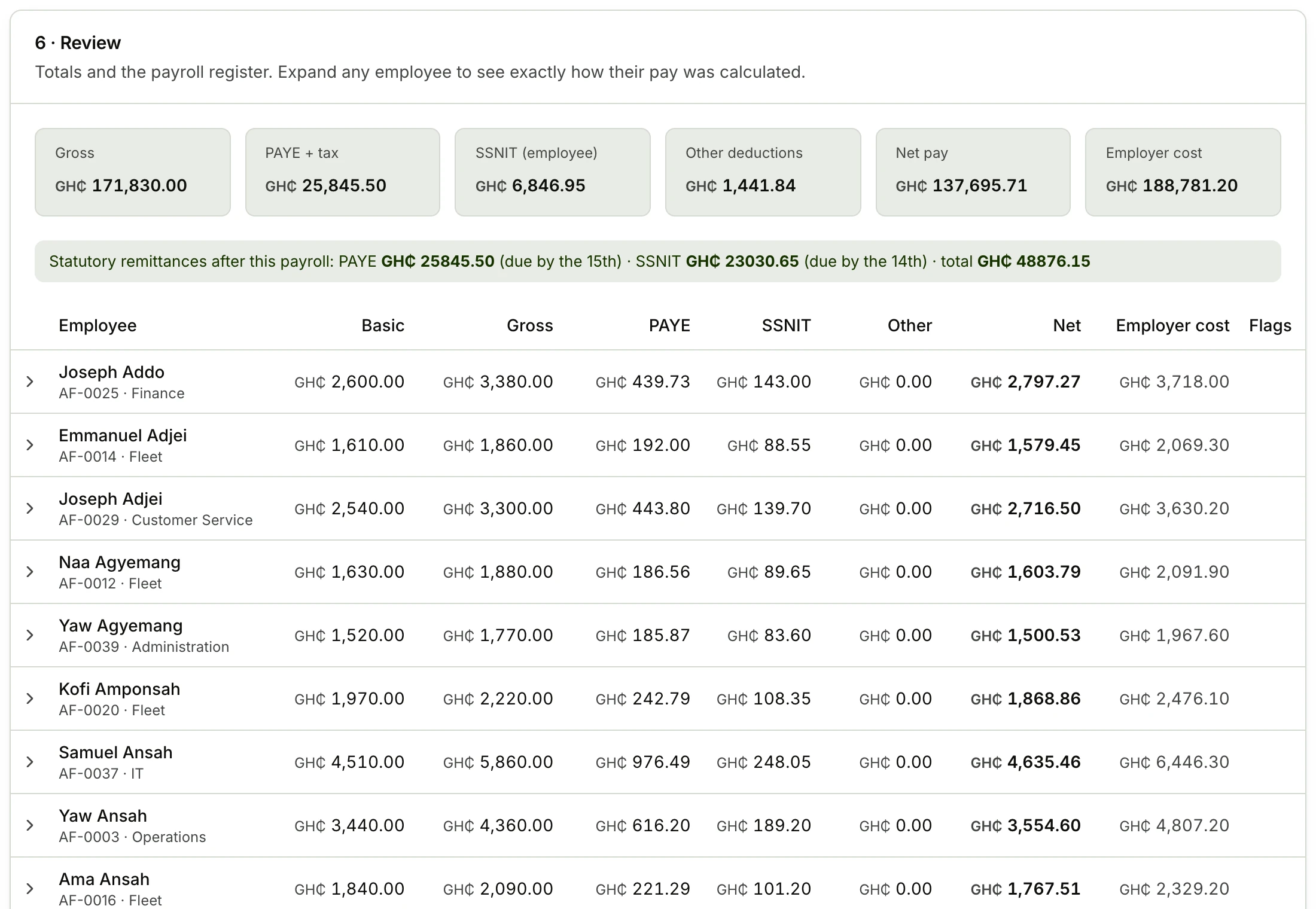Image resolution: width=1316 pixels, height=909 pixels.
Task: Click Yaw Agyemang's PAYE GH₵ 185.87
Action: pos(643,635)
